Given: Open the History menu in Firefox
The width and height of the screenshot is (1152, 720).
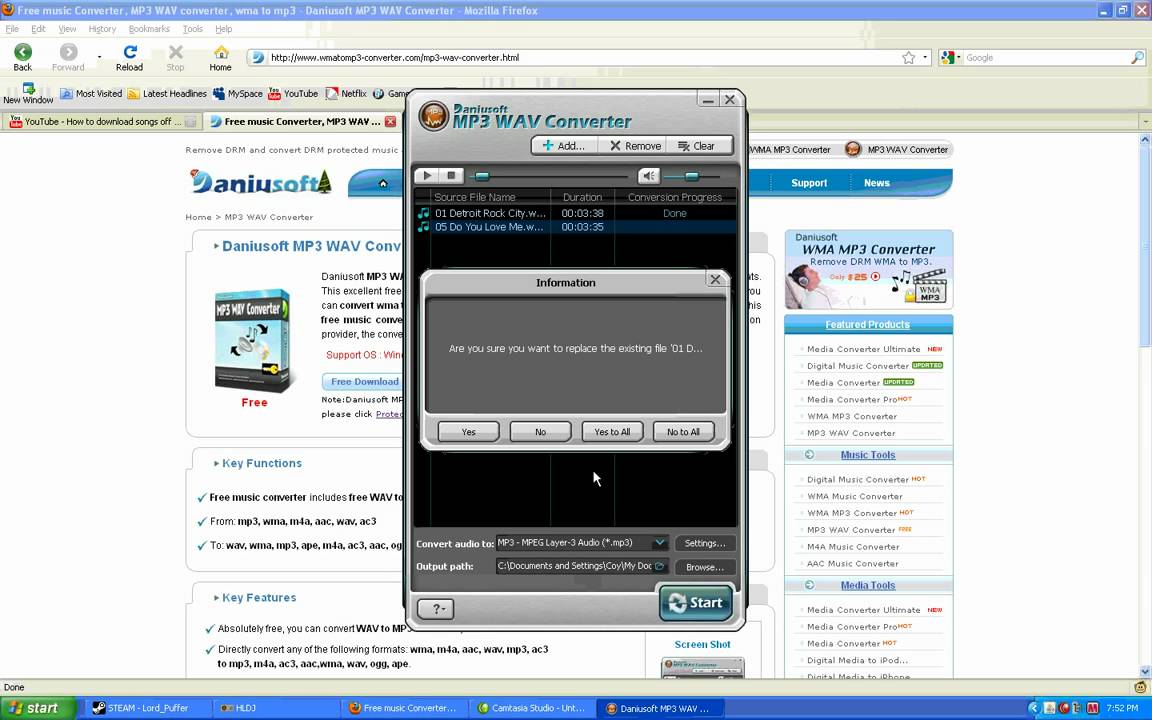Looking at the screenshot, I should (102, 29).
